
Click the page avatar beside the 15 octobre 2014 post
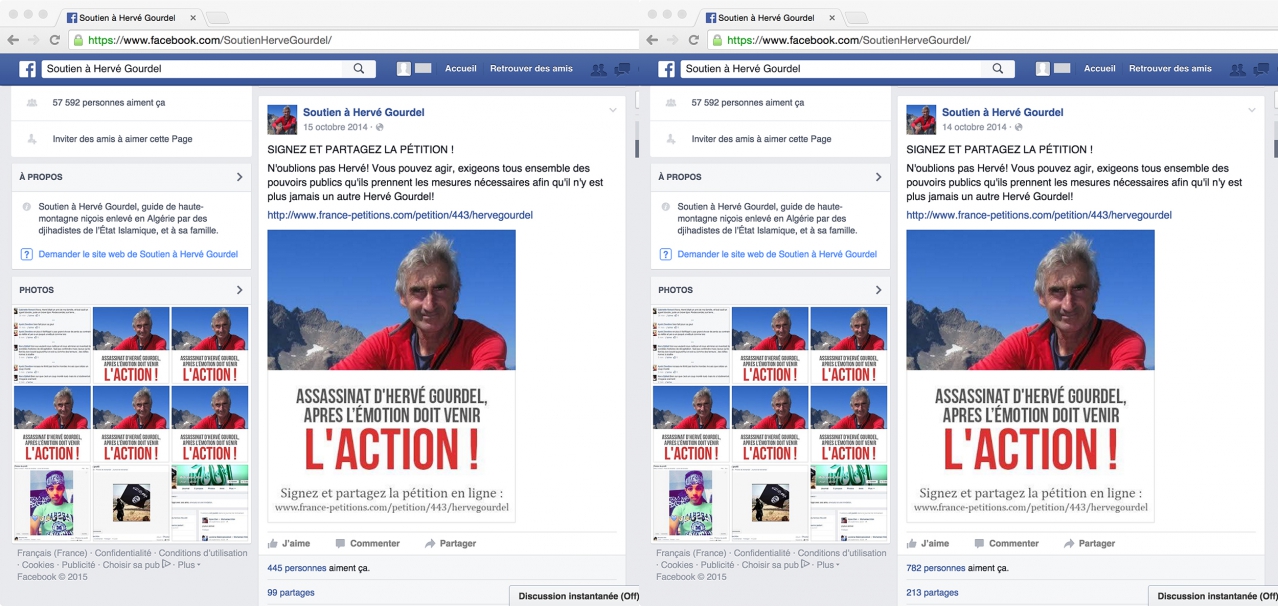[x=282, y=119]
